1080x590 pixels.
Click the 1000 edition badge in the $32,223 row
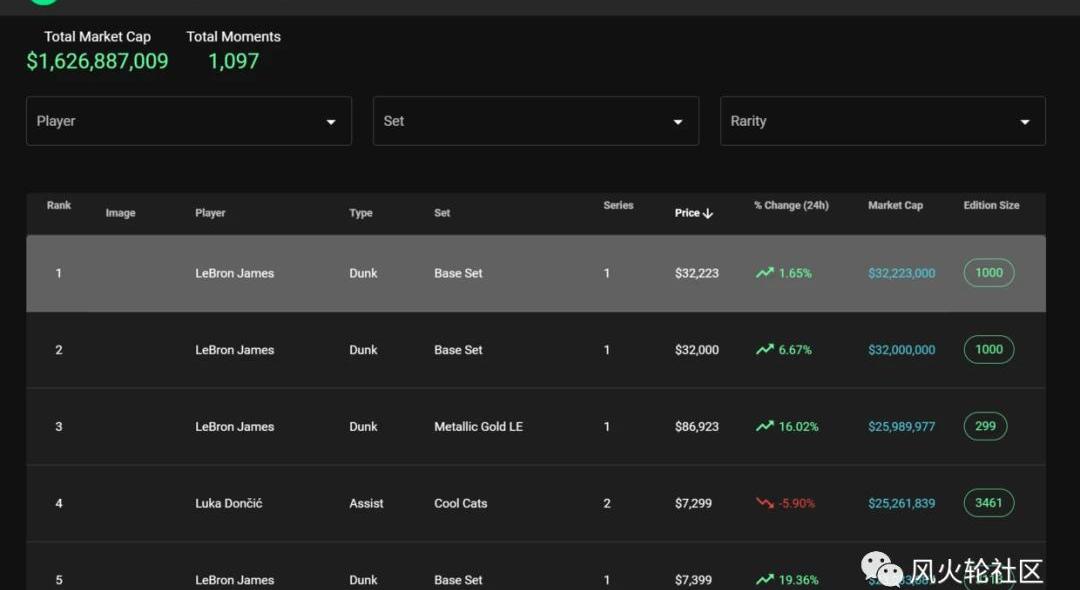click(989, 273)
